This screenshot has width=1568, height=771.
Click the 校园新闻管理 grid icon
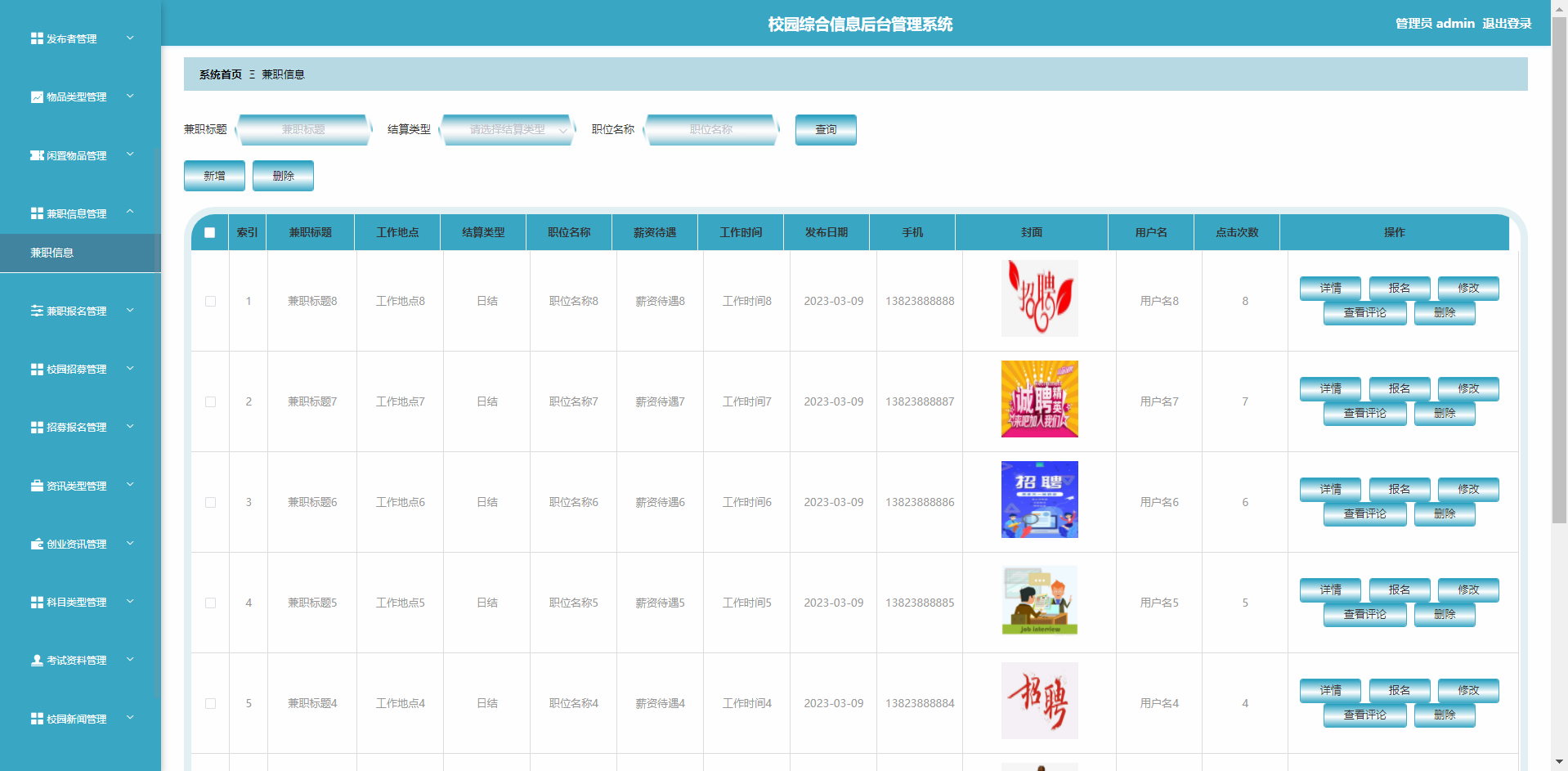[x=37, y=719]
